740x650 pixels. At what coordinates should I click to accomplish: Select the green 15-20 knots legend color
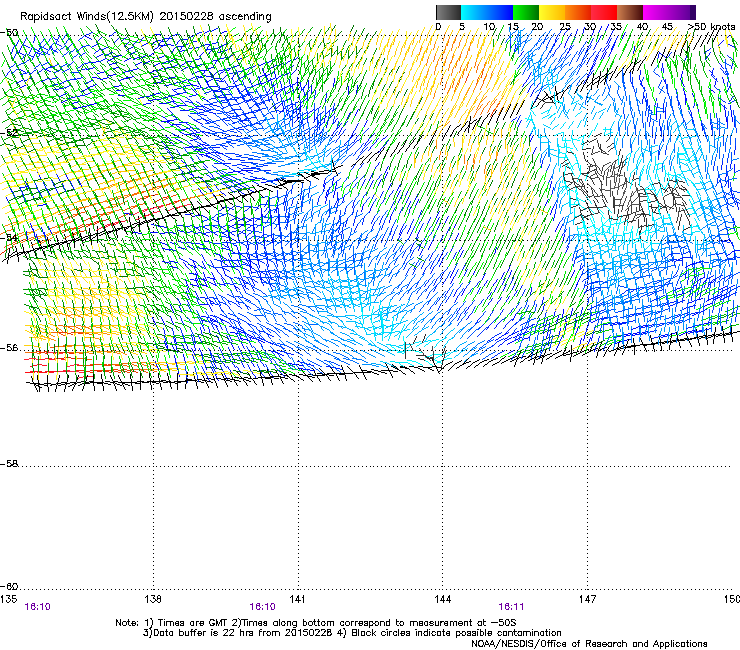pos(526,12)
